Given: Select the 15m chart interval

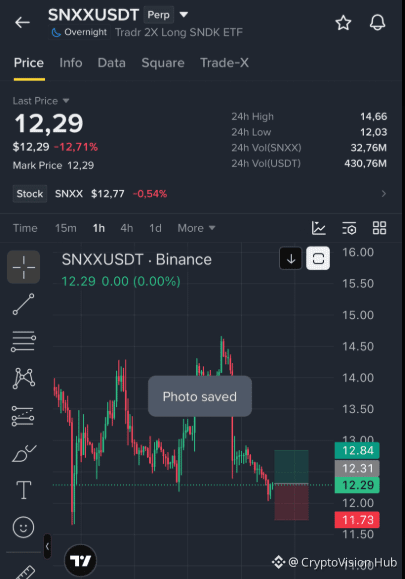Looking at the screenshot, I should pyautogui.click(x=66, y=228).
